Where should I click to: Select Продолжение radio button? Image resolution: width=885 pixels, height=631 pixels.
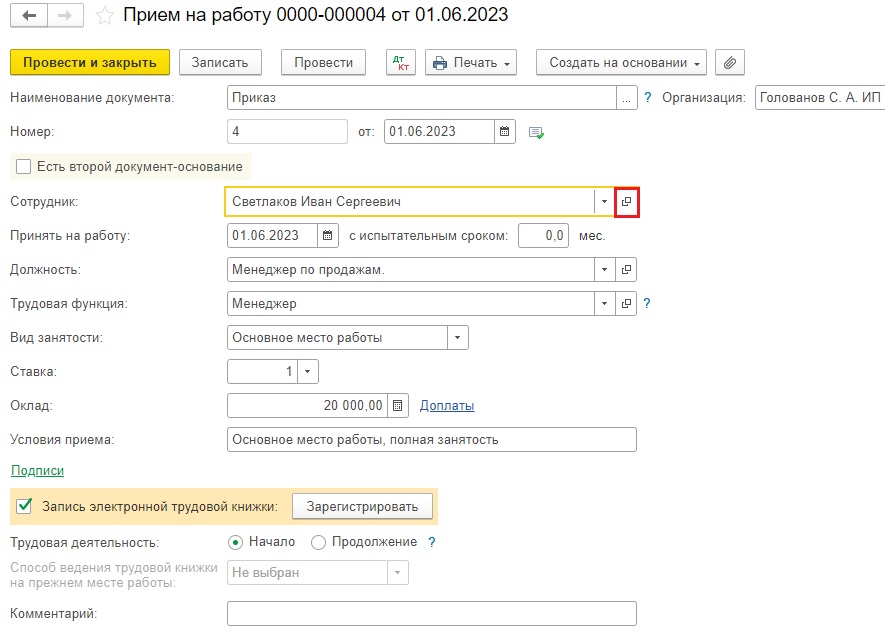coord(319,542)
